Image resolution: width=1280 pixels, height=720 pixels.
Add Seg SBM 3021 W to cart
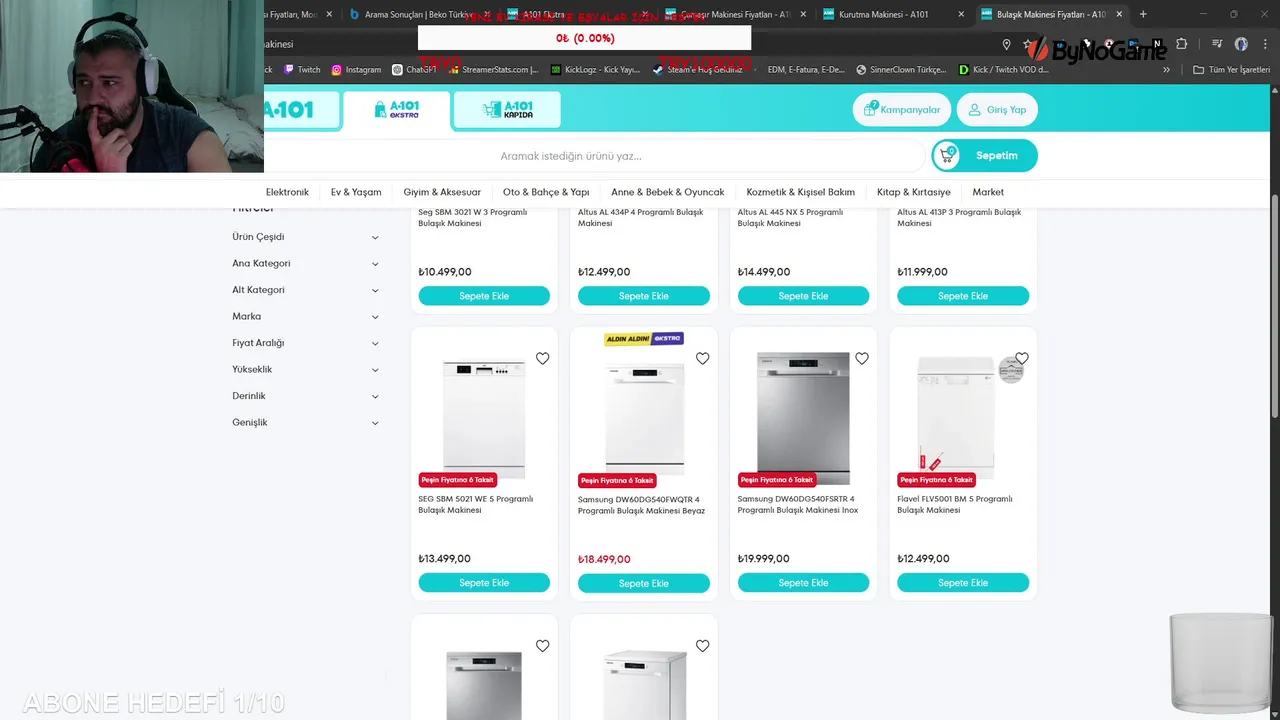pos(484,296)
